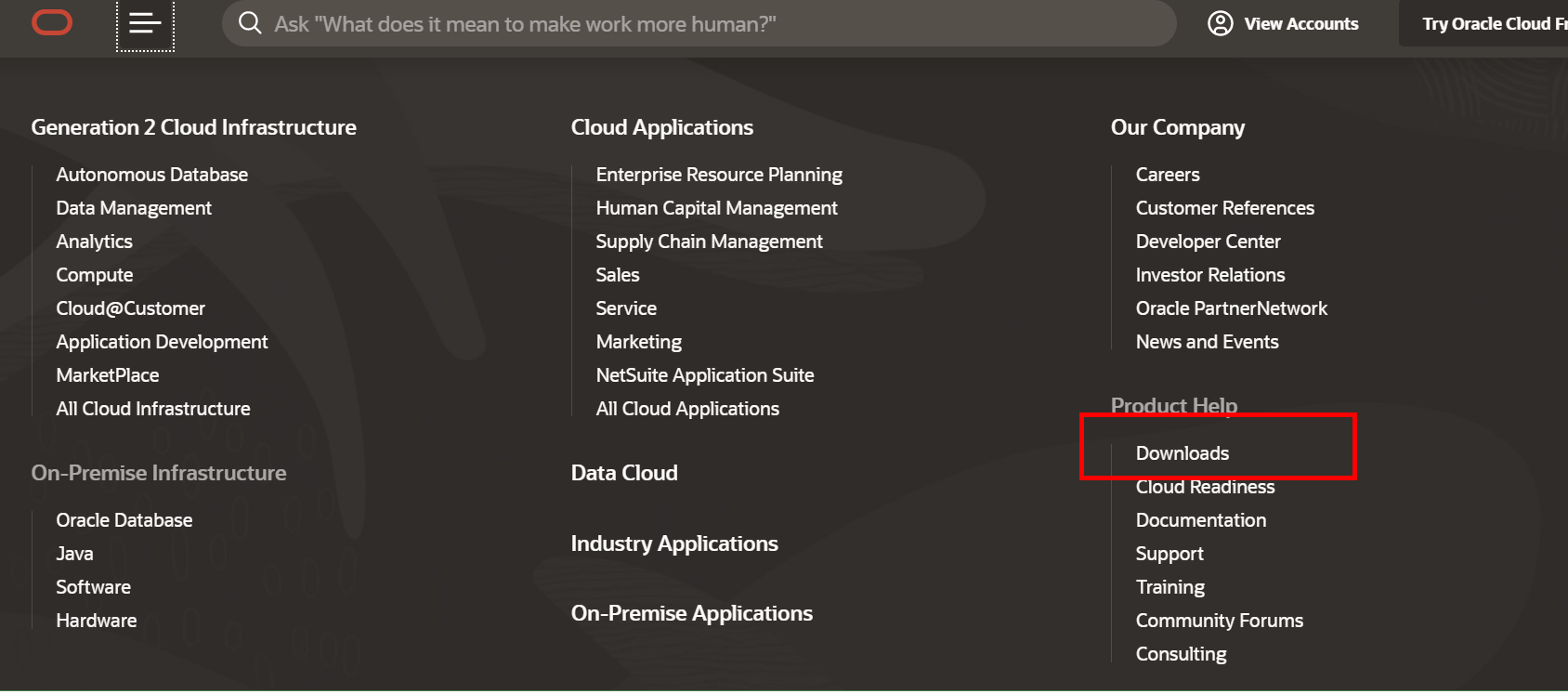The width and height of the screenshot is (1568, 694).
Task: Open Autonomous Database link
Action: (x=152, y=175)
